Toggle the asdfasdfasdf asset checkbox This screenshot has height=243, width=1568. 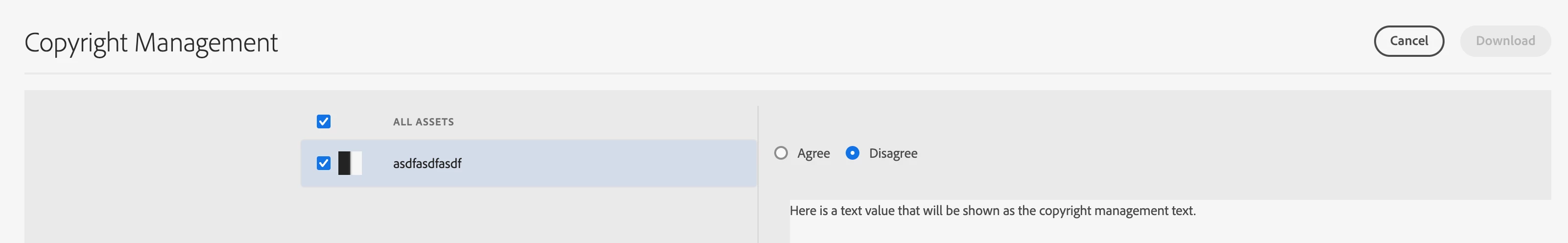(323, 163)
